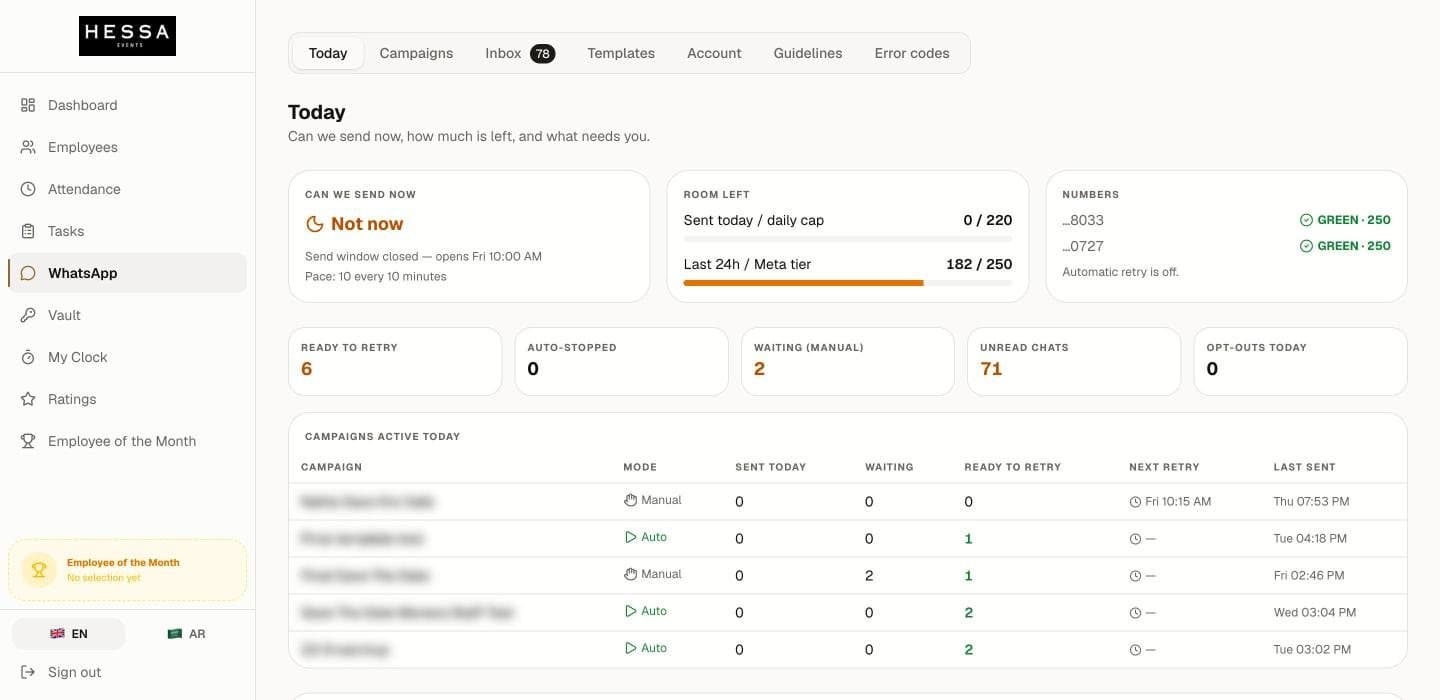The height and width of the screenshot is (700, 1440).
Task: Open the Waiting (Manual) card
Action: click(x=848, y=361)
